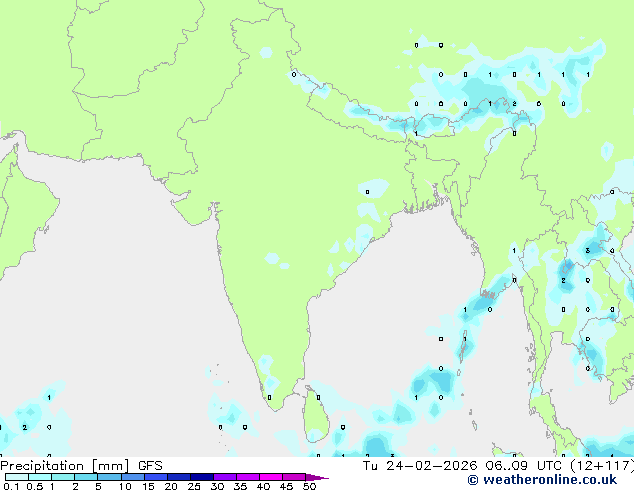Click the purple arrow tip beyond 50

pos(317,477)
